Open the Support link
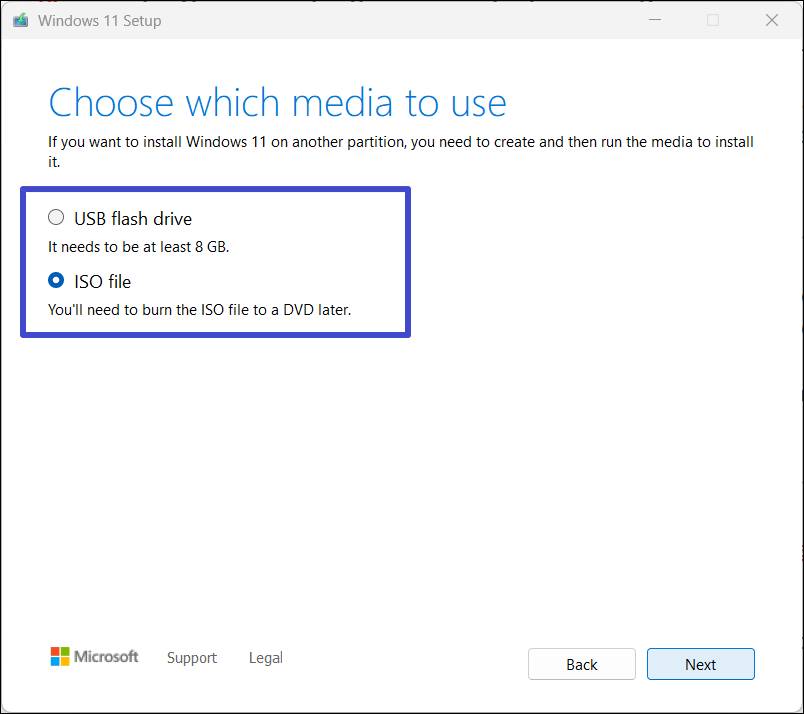The width and height of the screenshot is (804, 714). tap(192, 658)
